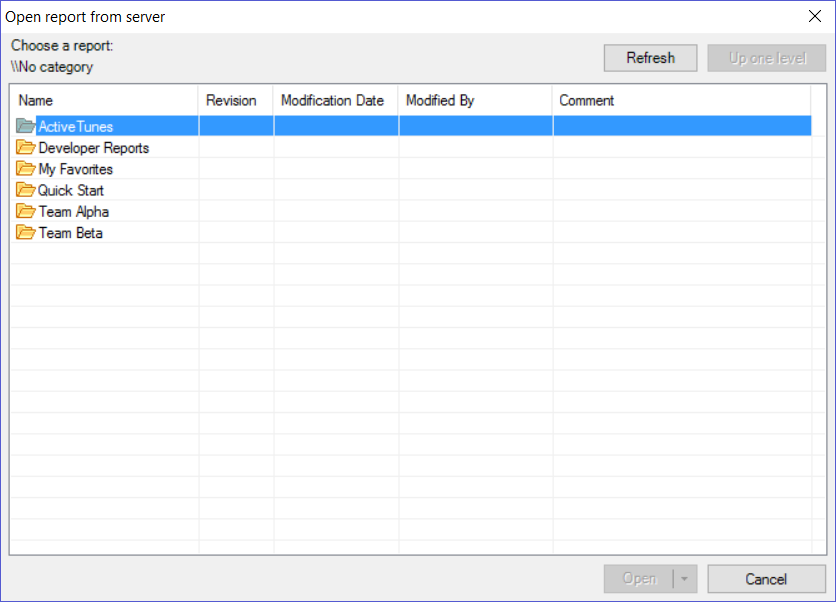Expand the Open button dropdown arrow
Viewport: 836px width, 602px height.
click(685, 579)
